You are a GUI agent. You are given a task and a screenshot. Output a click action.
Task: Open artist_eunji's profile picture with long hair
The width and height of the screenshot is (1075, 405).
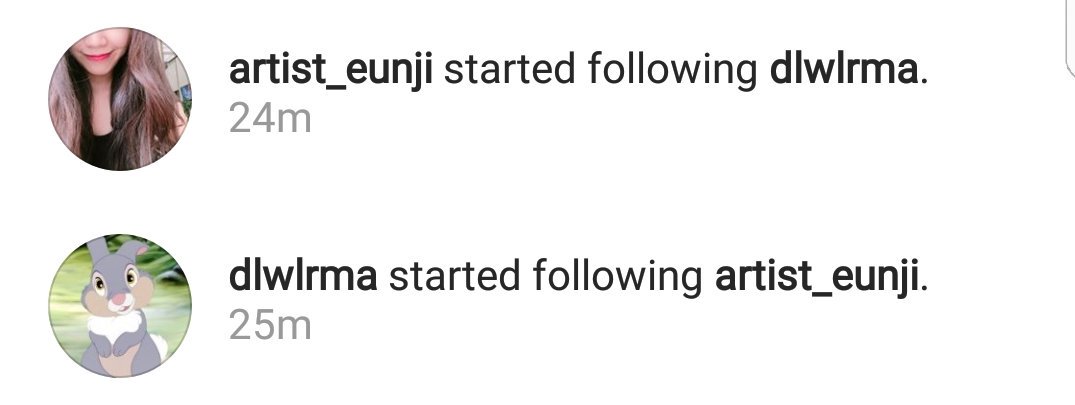(x=120, y=99)
